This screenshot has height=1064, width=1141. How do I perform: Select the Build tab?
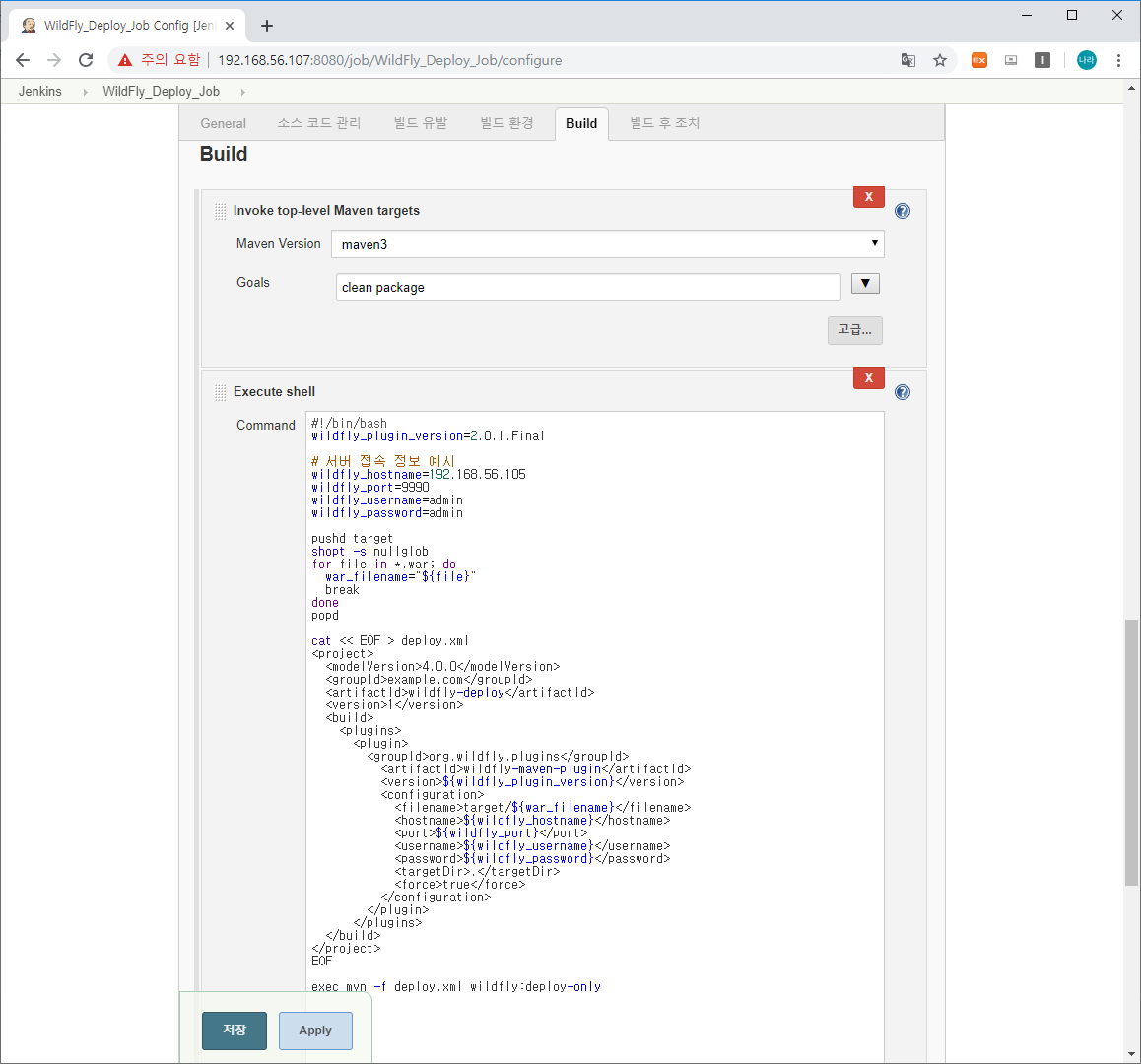pos(581,124)
